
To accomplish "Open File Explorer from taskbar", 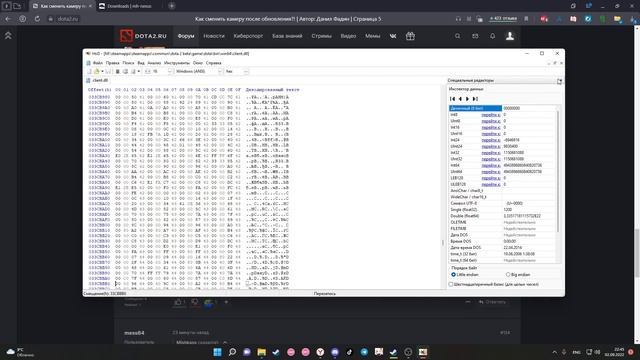I will pyautogui.click(x=262, y=352).
